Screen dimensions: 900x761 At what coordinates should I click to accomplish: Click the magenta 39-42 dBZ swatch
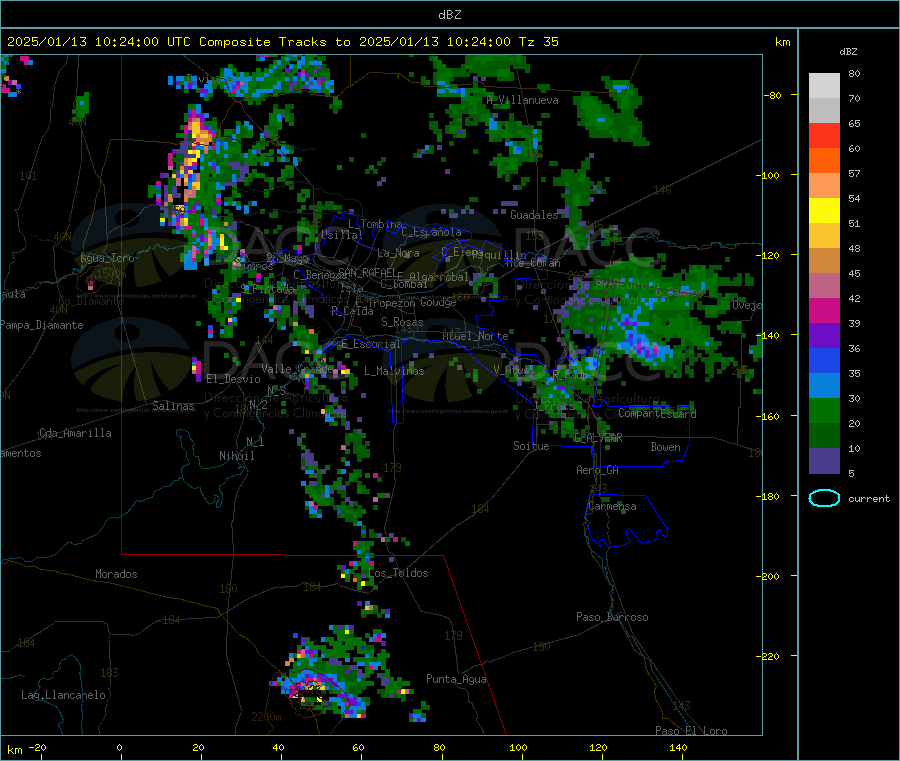pyautogui.click(x=824, y=310)
